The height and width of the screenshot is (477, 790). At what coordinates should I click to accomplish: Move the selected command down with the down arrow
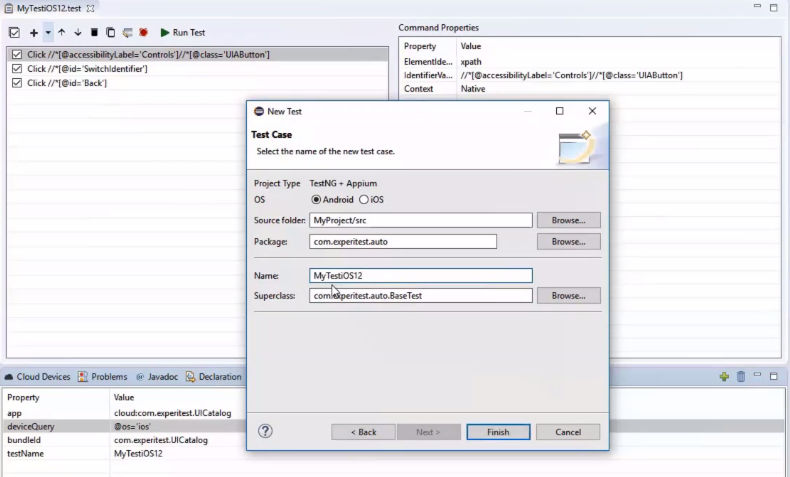click(x=78, y=33)
